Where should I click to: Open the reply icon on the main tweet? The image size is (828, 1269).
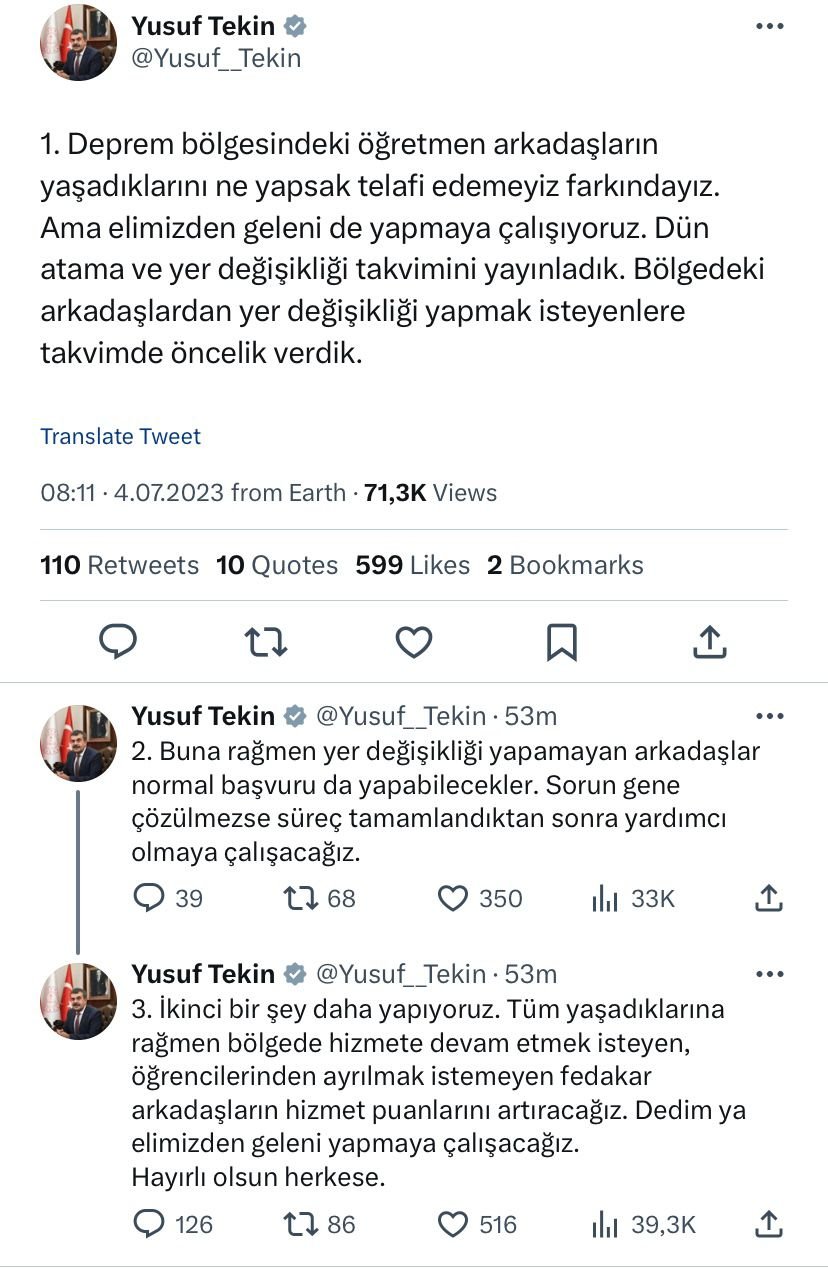coord(119,642)
